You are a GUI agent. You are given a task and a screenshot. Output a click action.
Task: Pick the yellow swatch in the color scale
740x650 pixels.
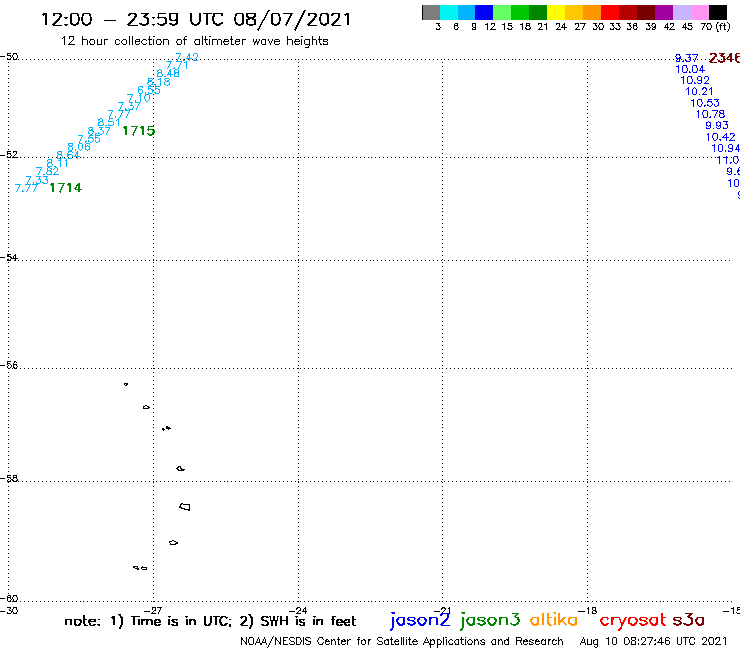[556, 13]
